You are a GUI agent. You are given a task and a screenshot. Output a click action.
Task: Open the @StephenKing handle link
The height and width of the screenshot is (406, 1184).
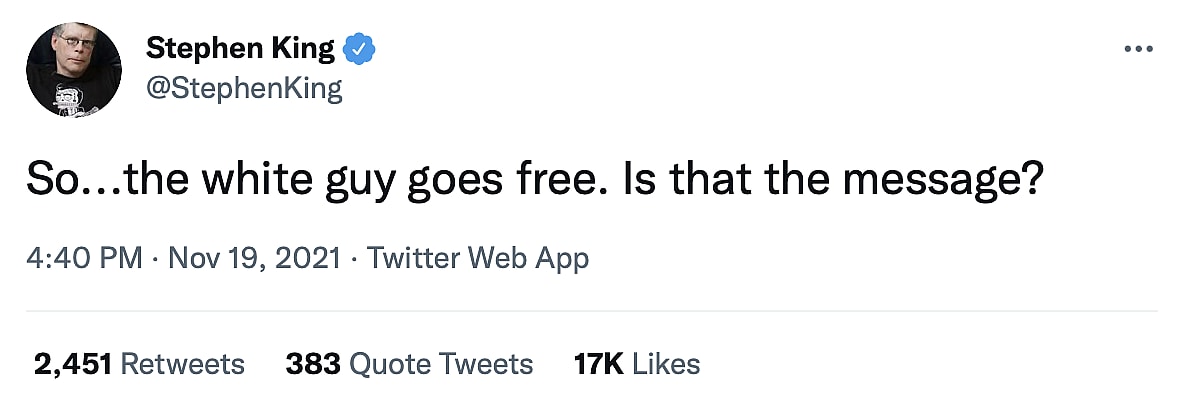pos(244,89)
